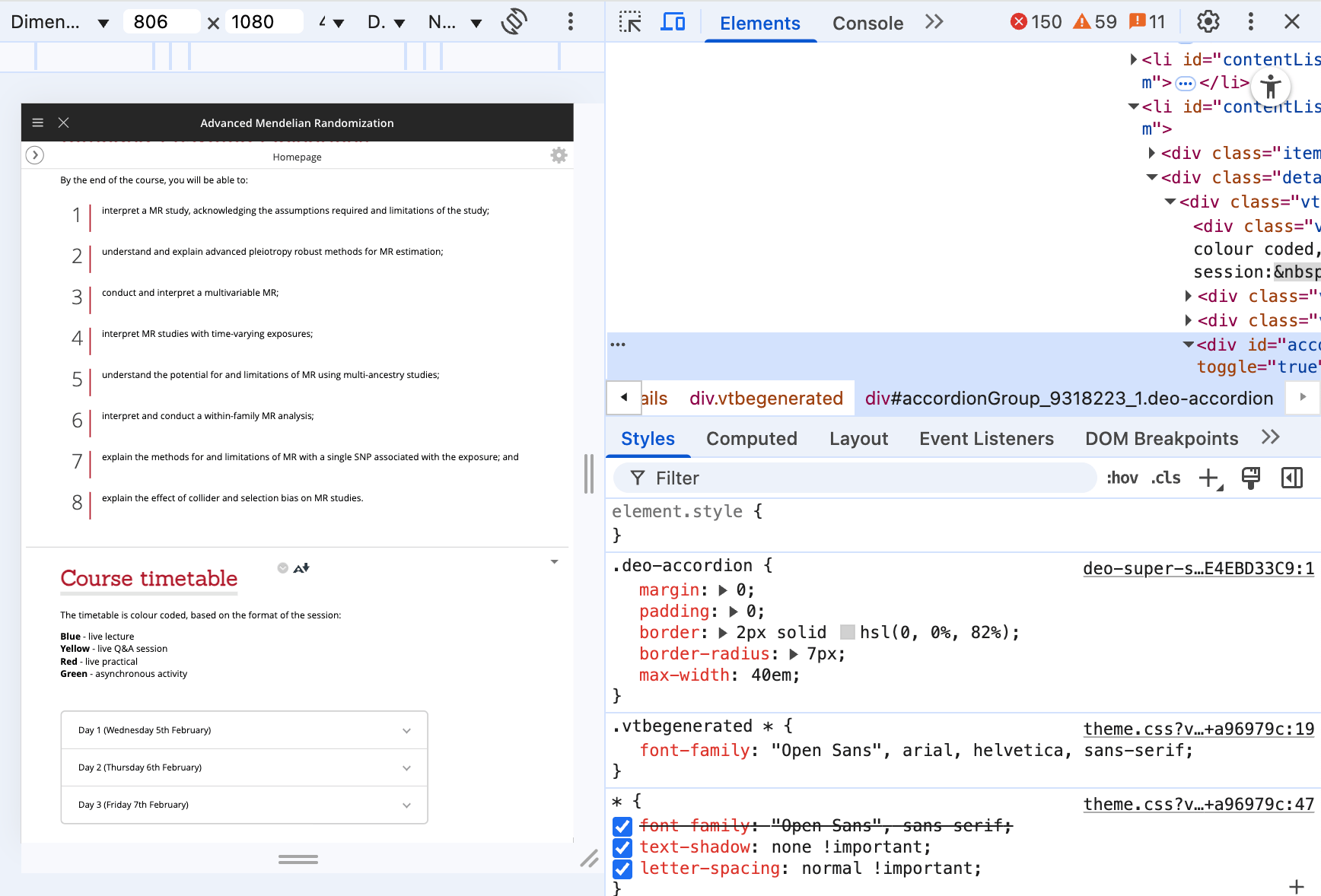Show more DevTools panels chevron
Screen dimensions: 1321x896
tap(934, 22)
